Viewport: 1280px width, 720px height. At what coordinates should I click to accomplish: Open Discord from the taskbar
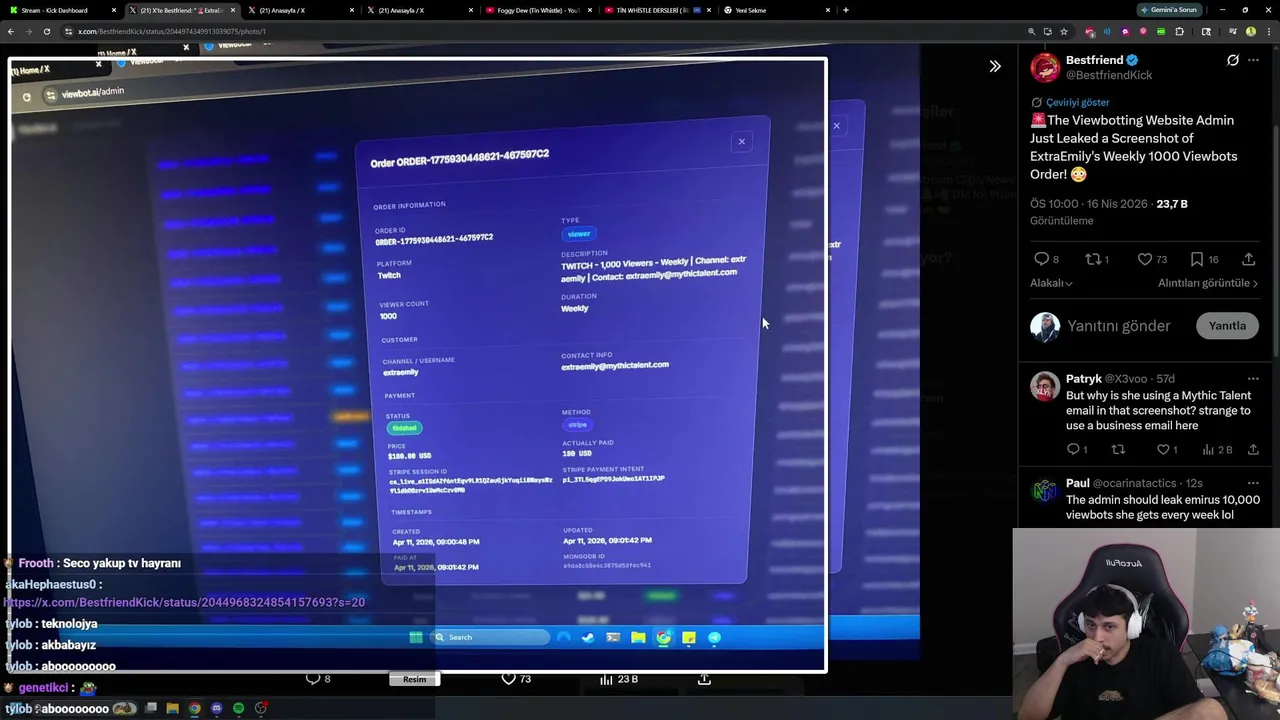(x=217, y=708)
